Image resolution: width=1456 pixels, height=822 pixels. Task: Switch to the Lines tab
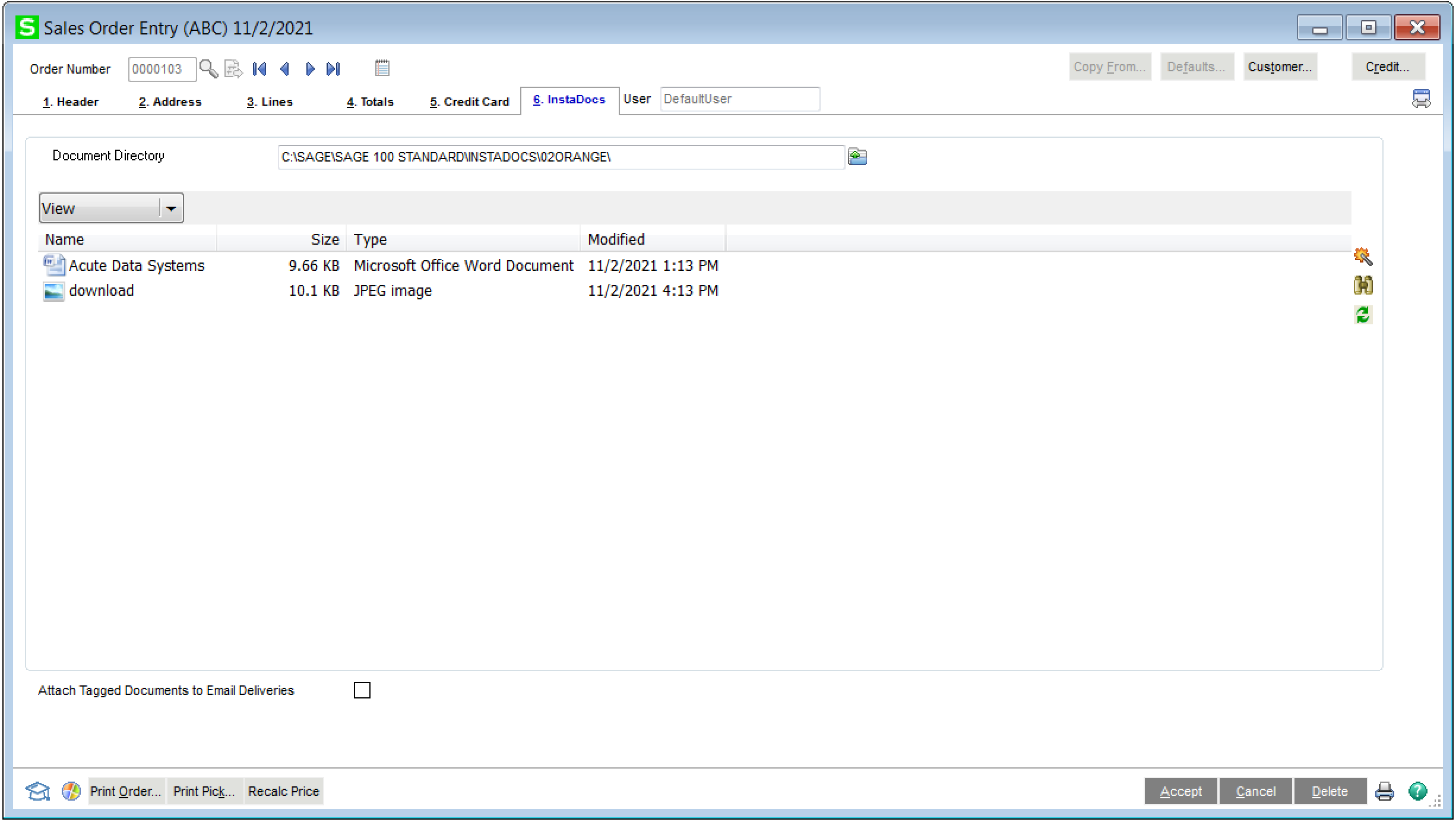coord(270,102)
